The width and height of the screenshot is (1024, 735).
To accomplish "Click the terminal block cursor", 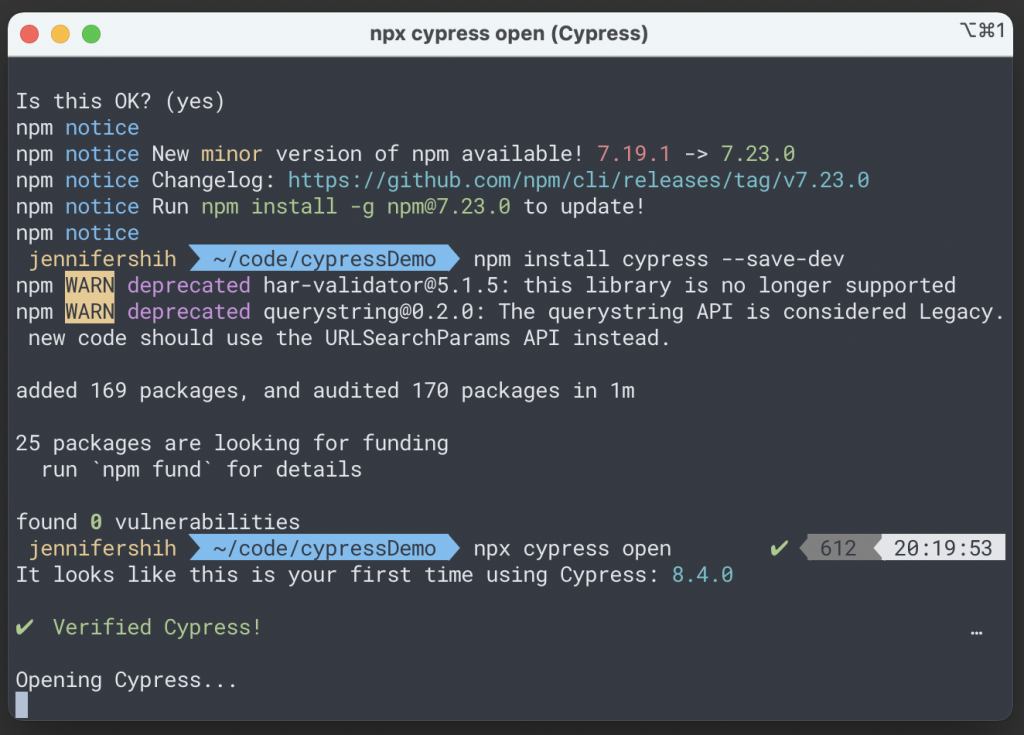I will (22, 705).
